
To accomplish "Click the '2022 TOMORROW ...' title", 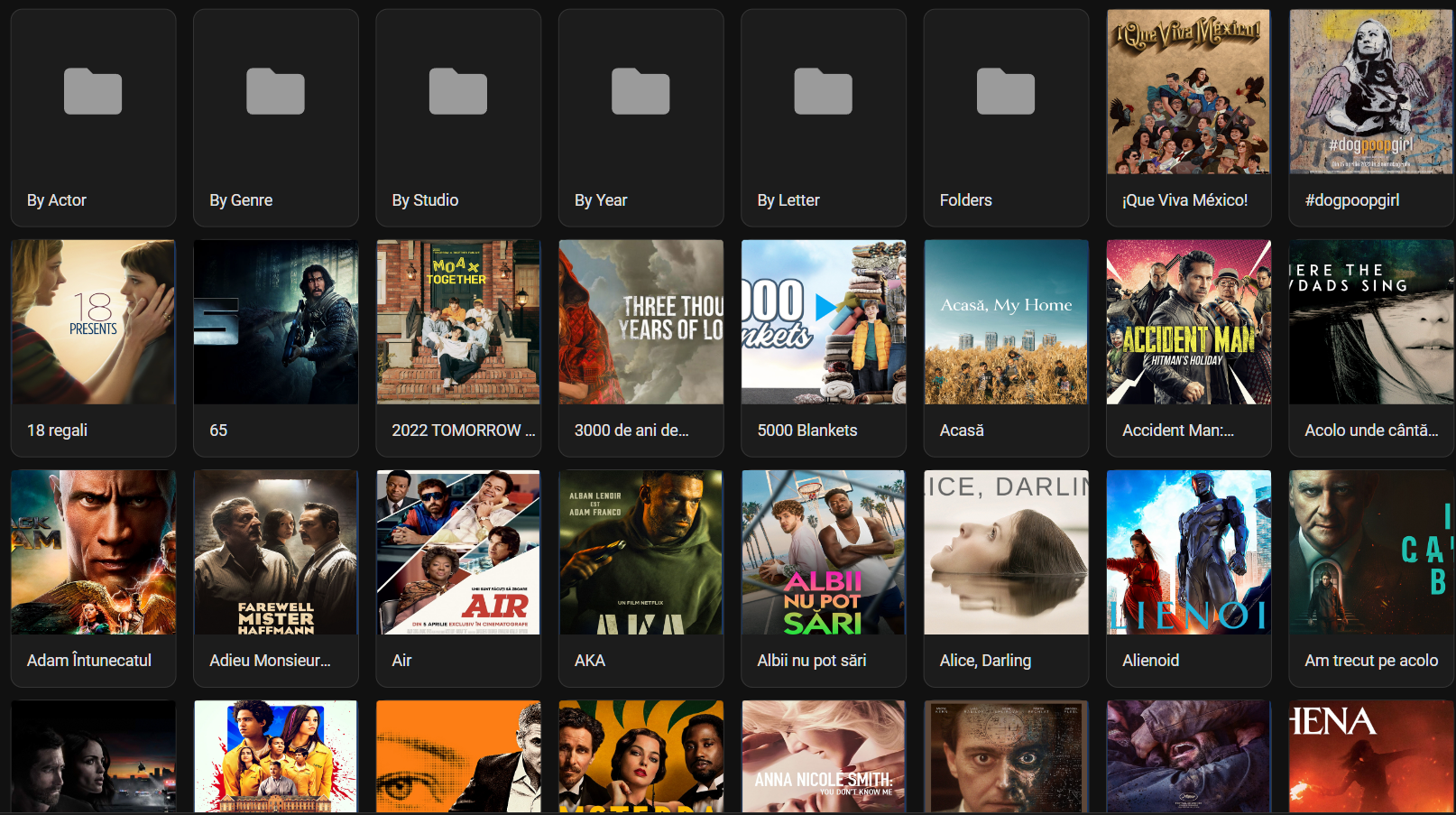I will [464, 431].
